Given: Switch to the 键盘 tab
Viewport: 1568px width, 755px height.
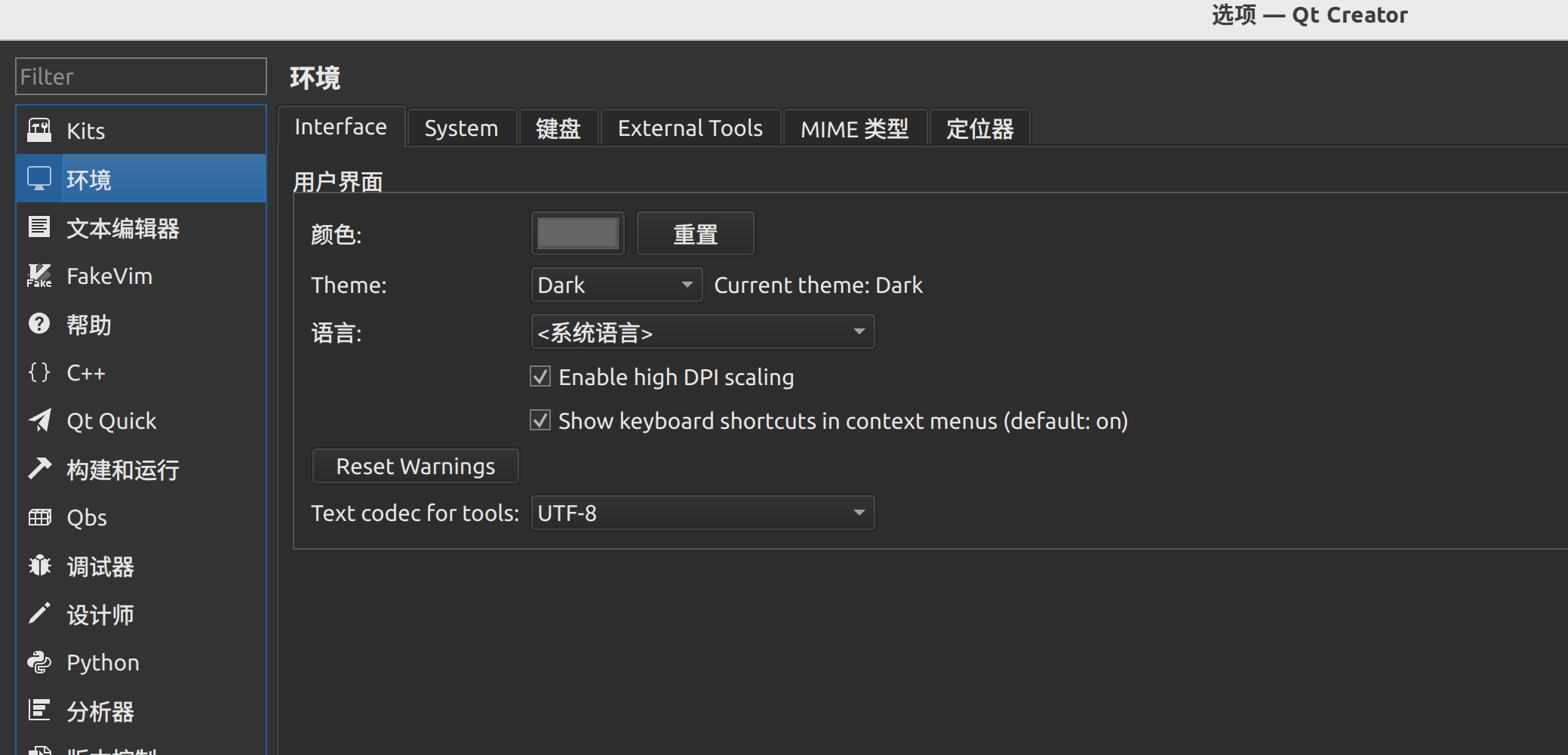Looking at the screenshot, I should 558,128.
